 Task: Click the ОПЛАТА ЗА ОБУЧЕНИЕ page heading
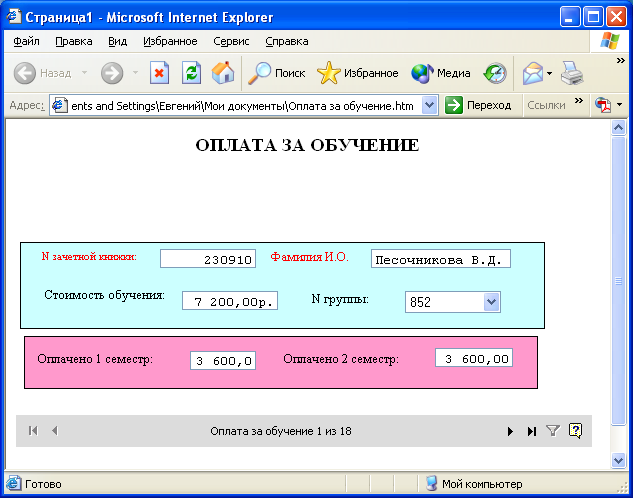[x=308, y=145]
